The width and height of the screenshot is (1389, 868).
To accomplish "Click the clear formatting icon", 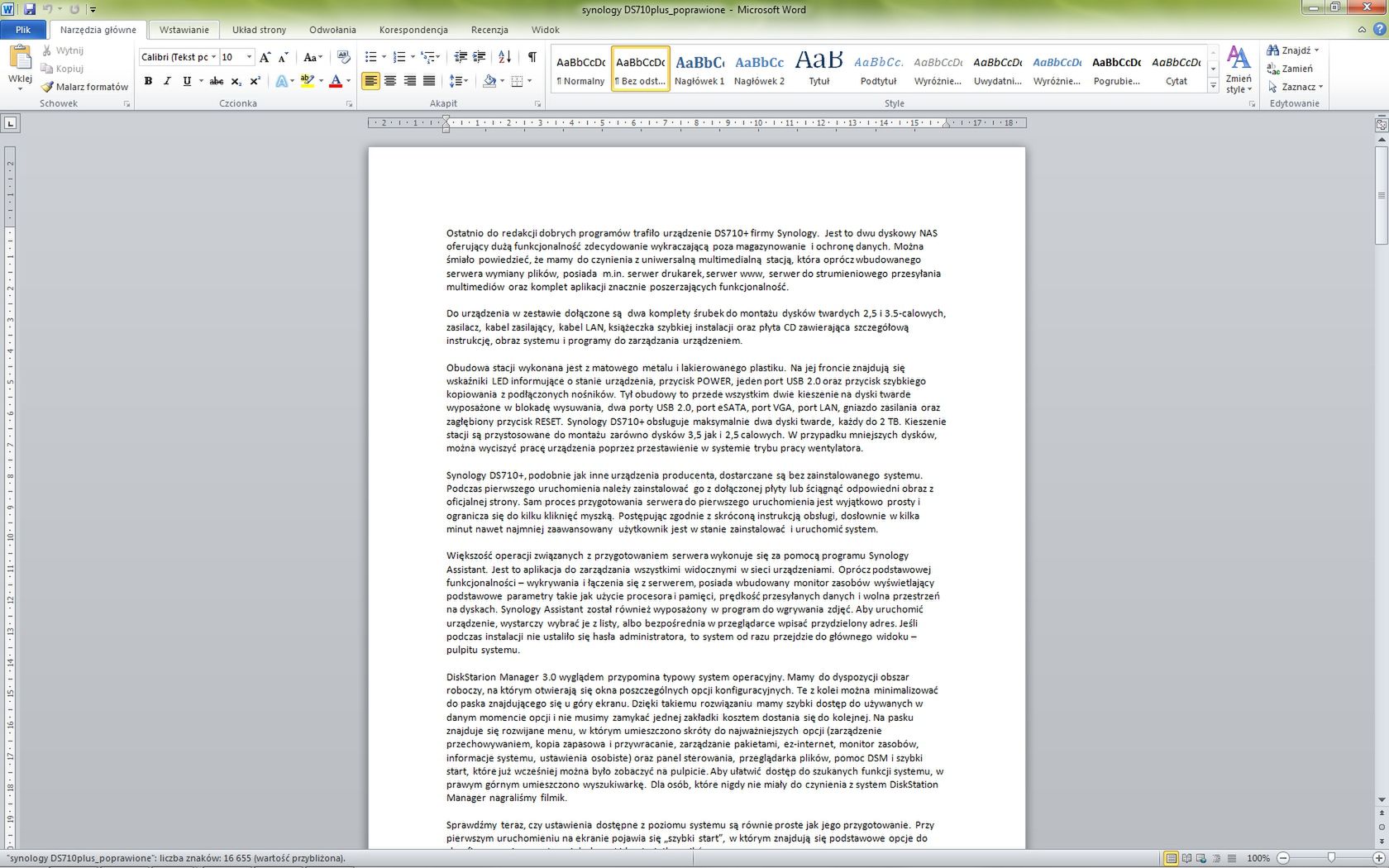I will click(x=344, y=57).
